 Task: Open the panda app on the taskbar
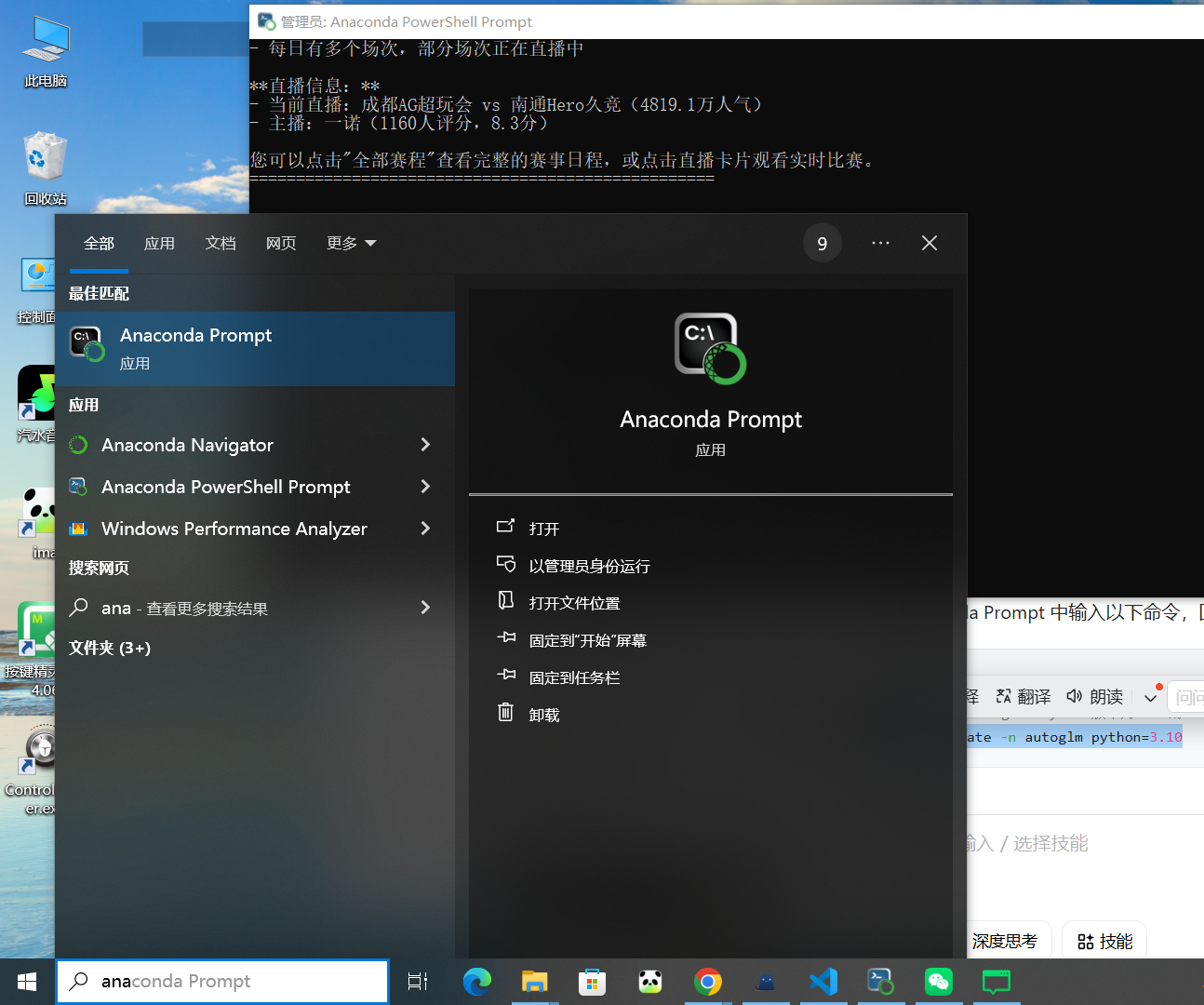(650, 982)
